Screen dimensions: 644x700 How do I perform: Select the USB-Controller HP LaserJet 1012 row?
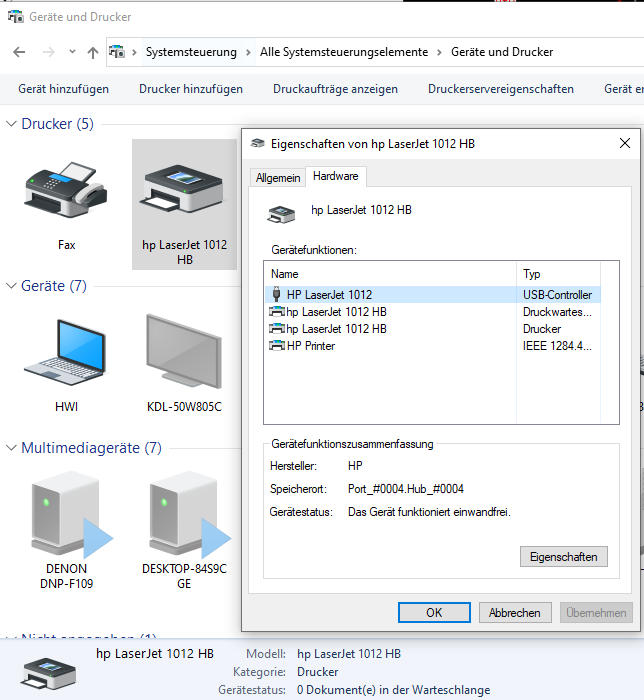[432, 295]
